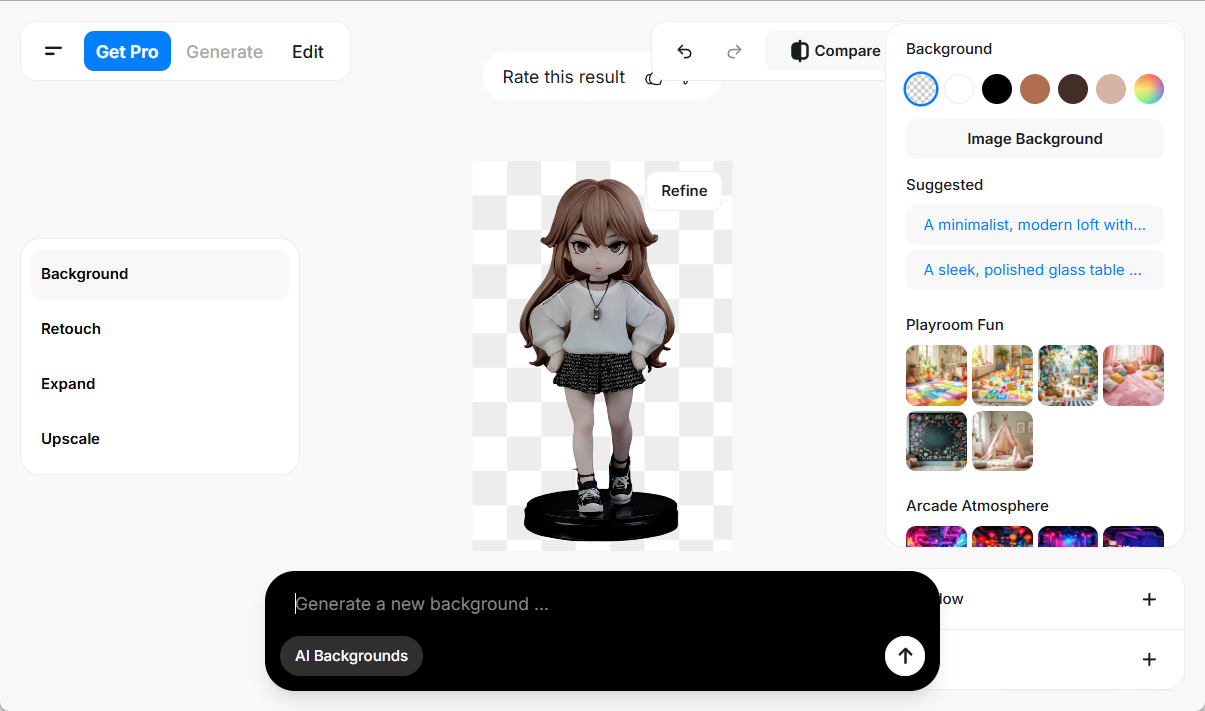The width and height of the screenshot is (1205, 711).
Task: Click the thumbs up rating icon
Action: [x=653, y=78]
